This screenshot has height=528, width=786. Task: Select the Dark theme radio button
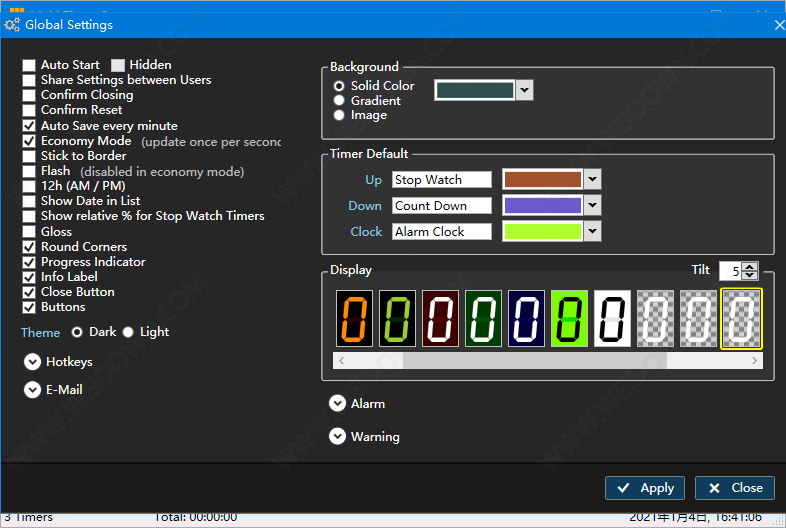[x=77, y=332]
